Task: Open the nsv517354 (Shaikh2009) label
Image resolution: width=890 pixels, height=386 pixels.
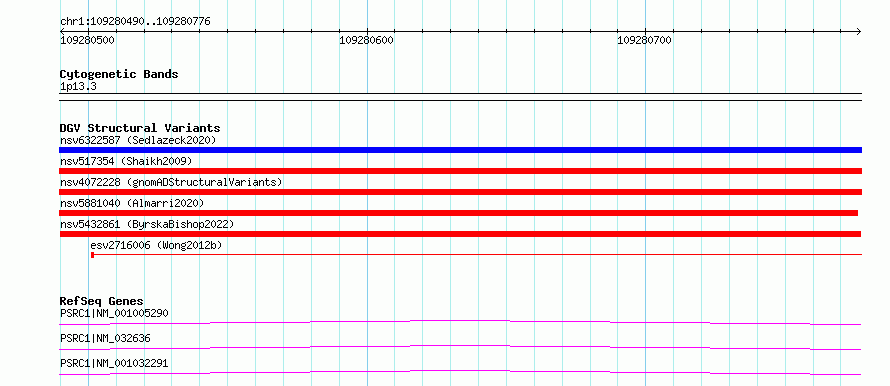Action: tap(126, 161)
